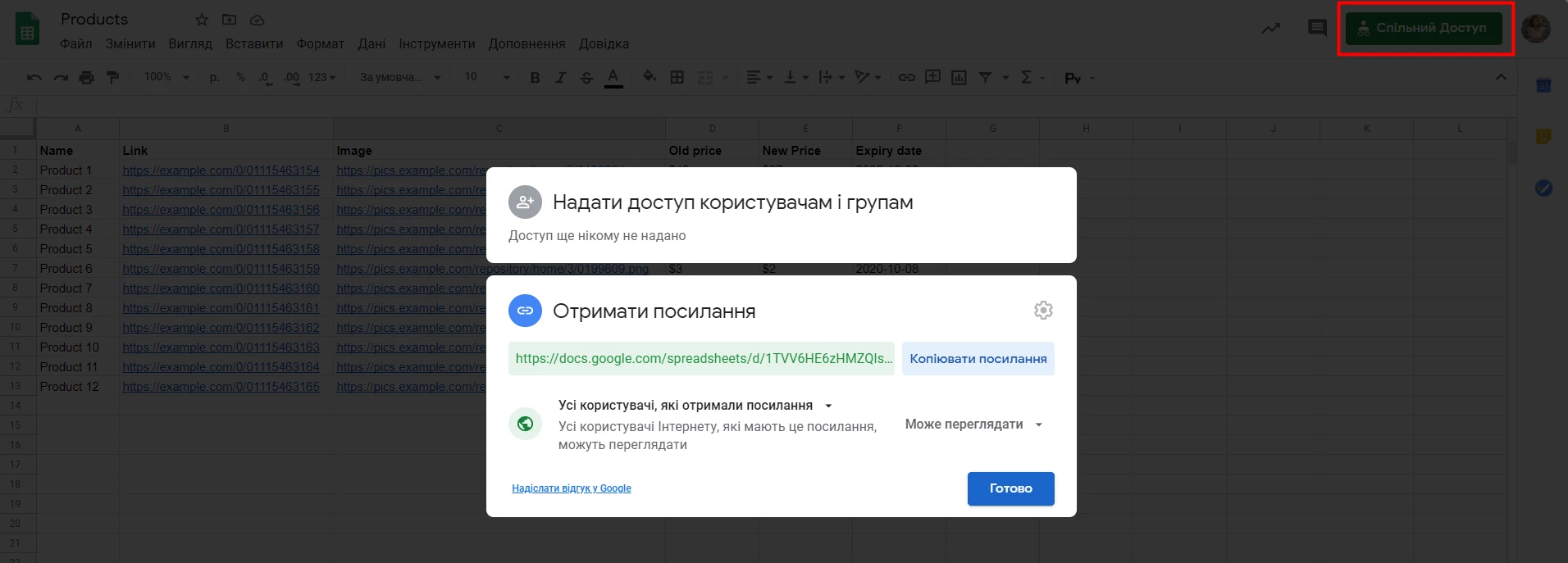Click the Insert link icon in toolbar
This screenshot has width=1568, height=563.
click(x=906, y=77)
